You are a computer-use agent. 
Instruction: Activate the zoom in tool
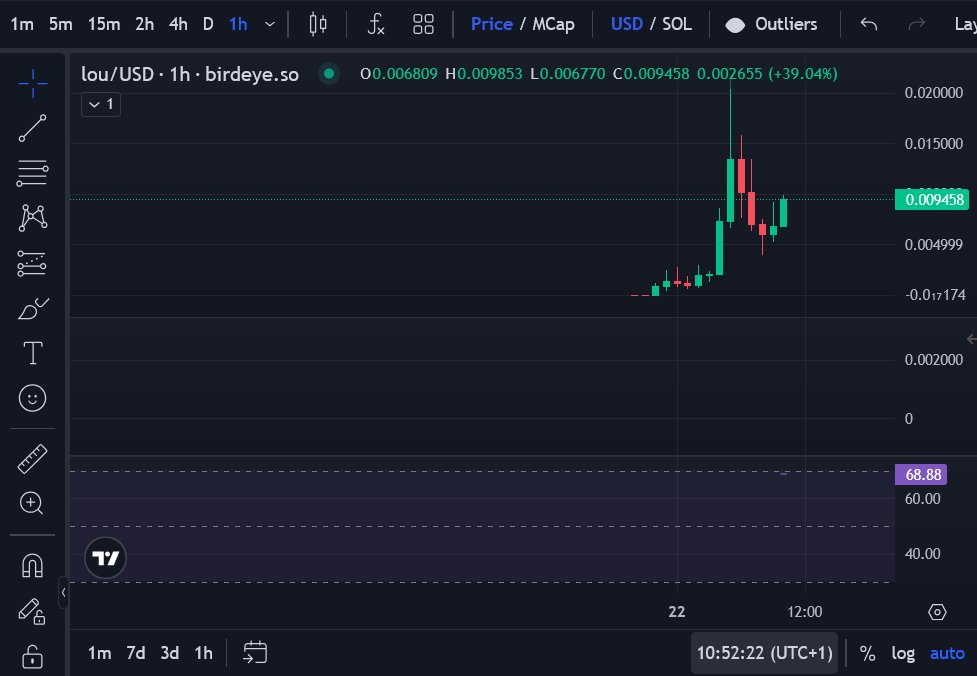tap(32, 503)
